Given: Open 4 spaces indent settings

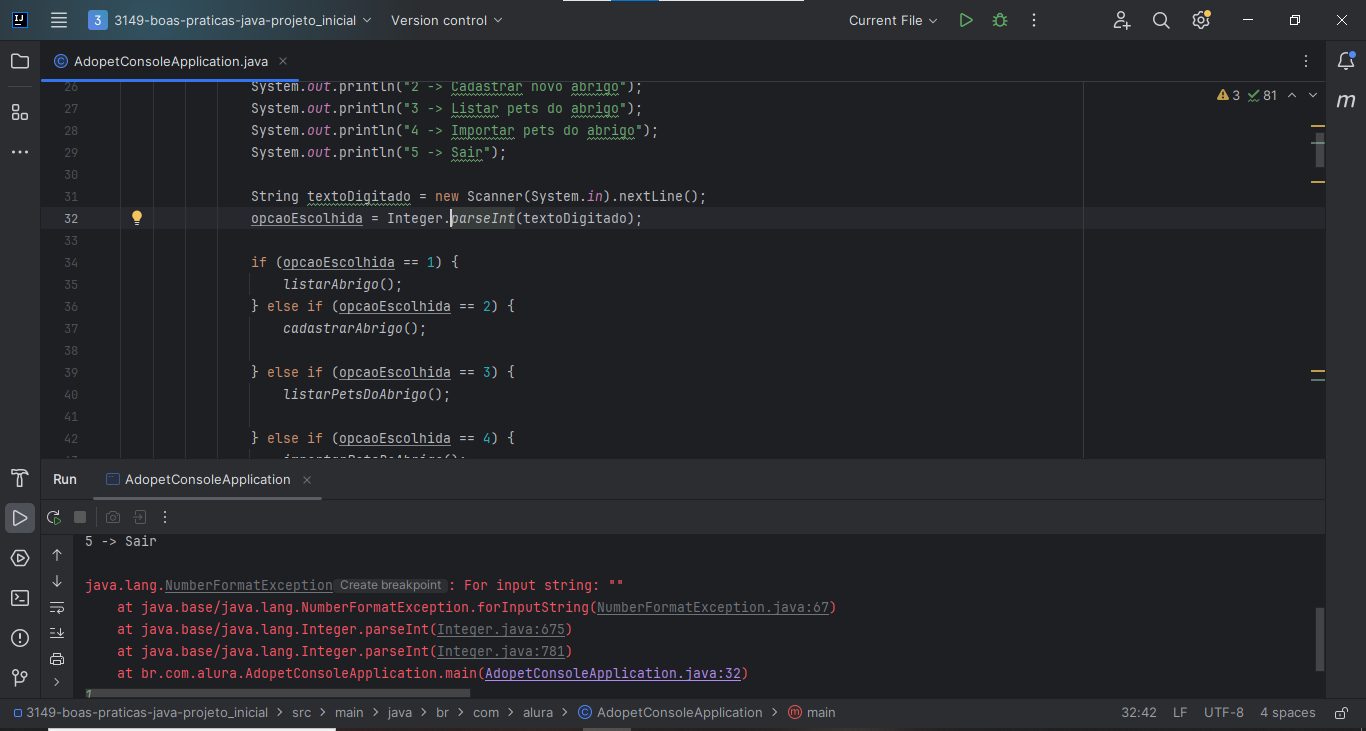Looking at the screenshot, I should [1288, 713].
